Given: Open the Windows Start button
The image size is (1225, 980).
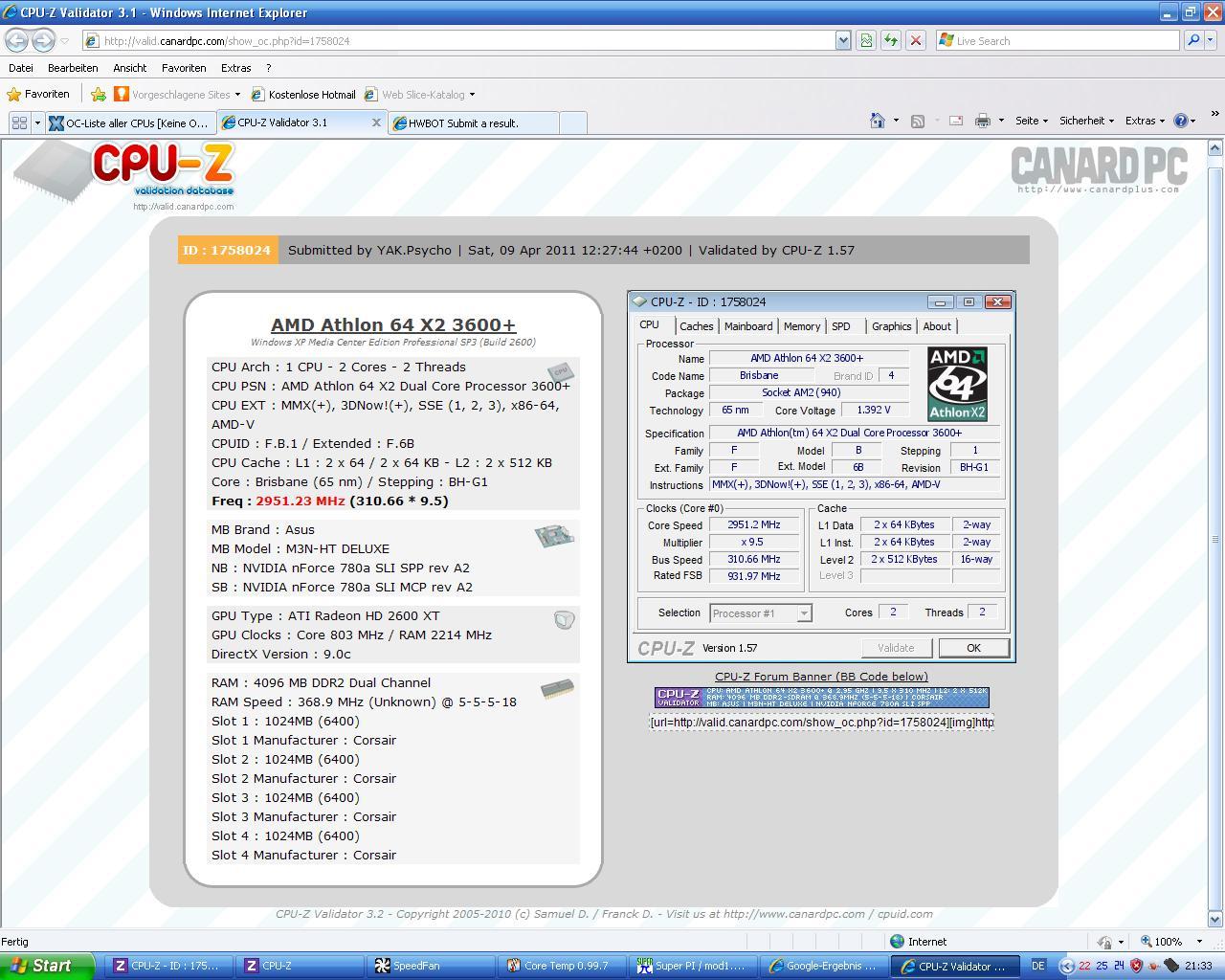Looking at the screenshot, I should tap(48, 966).
